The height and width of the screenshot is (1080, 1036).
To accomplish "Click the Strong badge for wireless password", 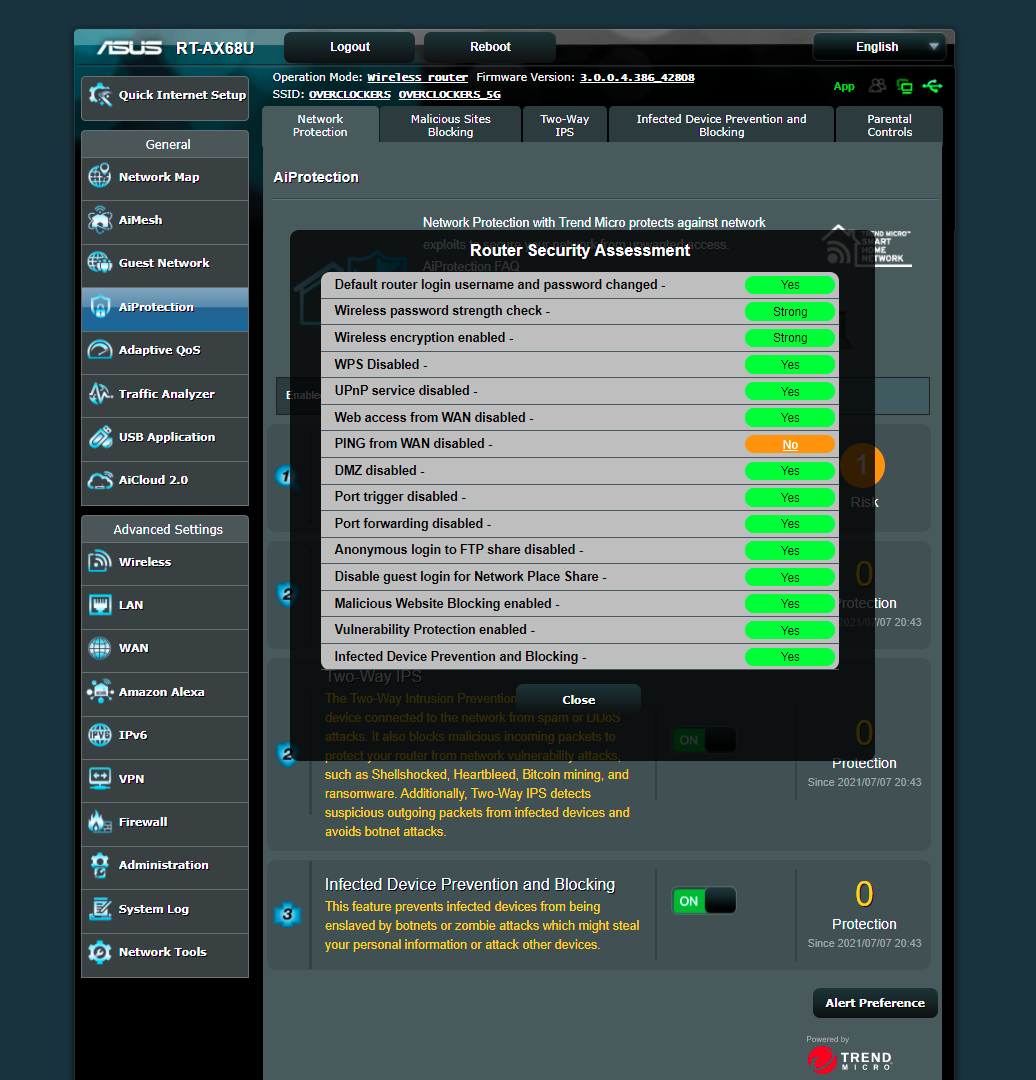I will pos(790,311).
